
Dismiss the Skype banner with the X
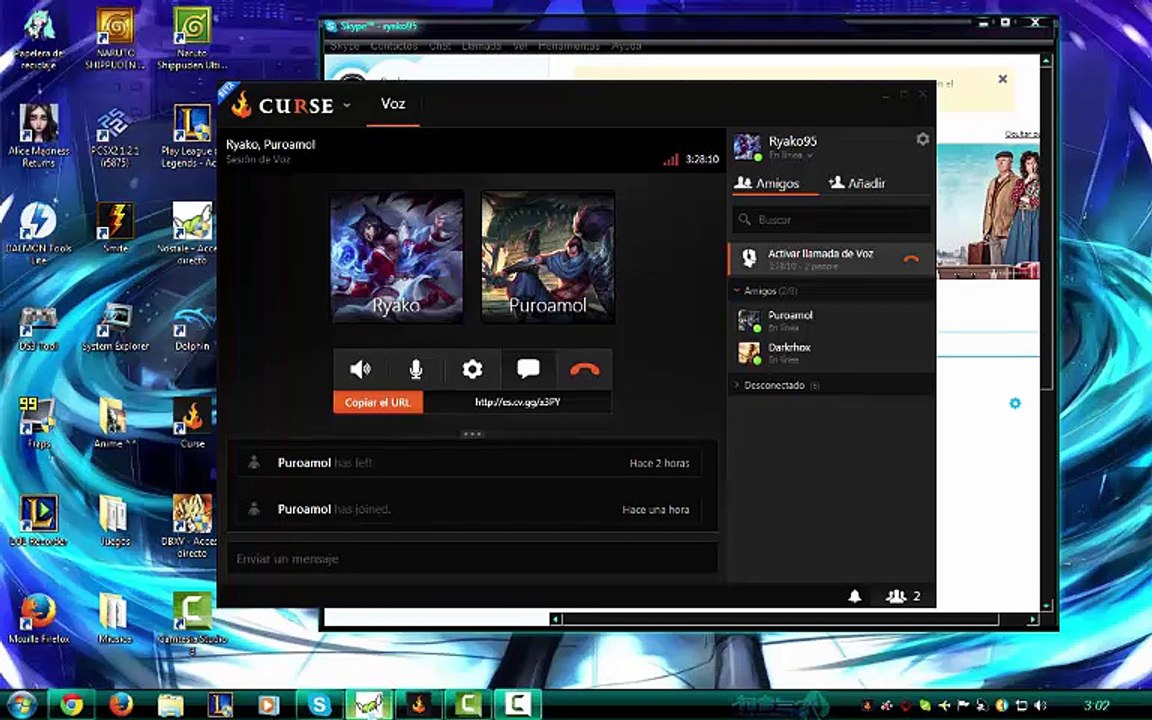[x=1002, y=79]
